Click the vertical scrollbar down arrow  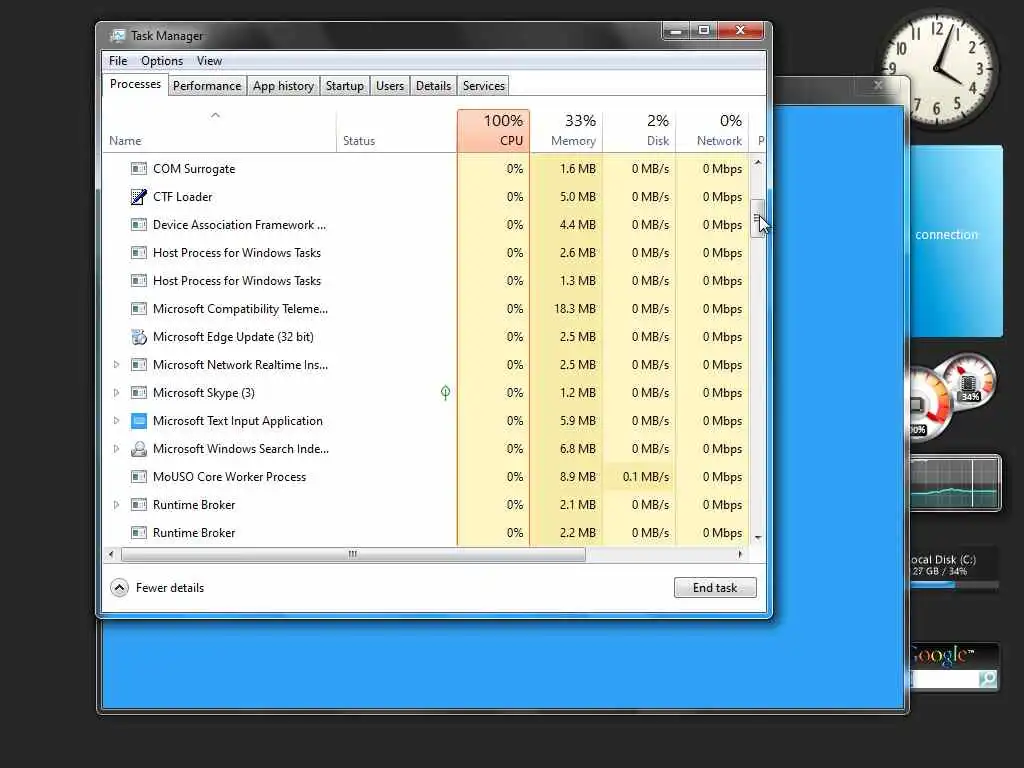click(758, 537)
